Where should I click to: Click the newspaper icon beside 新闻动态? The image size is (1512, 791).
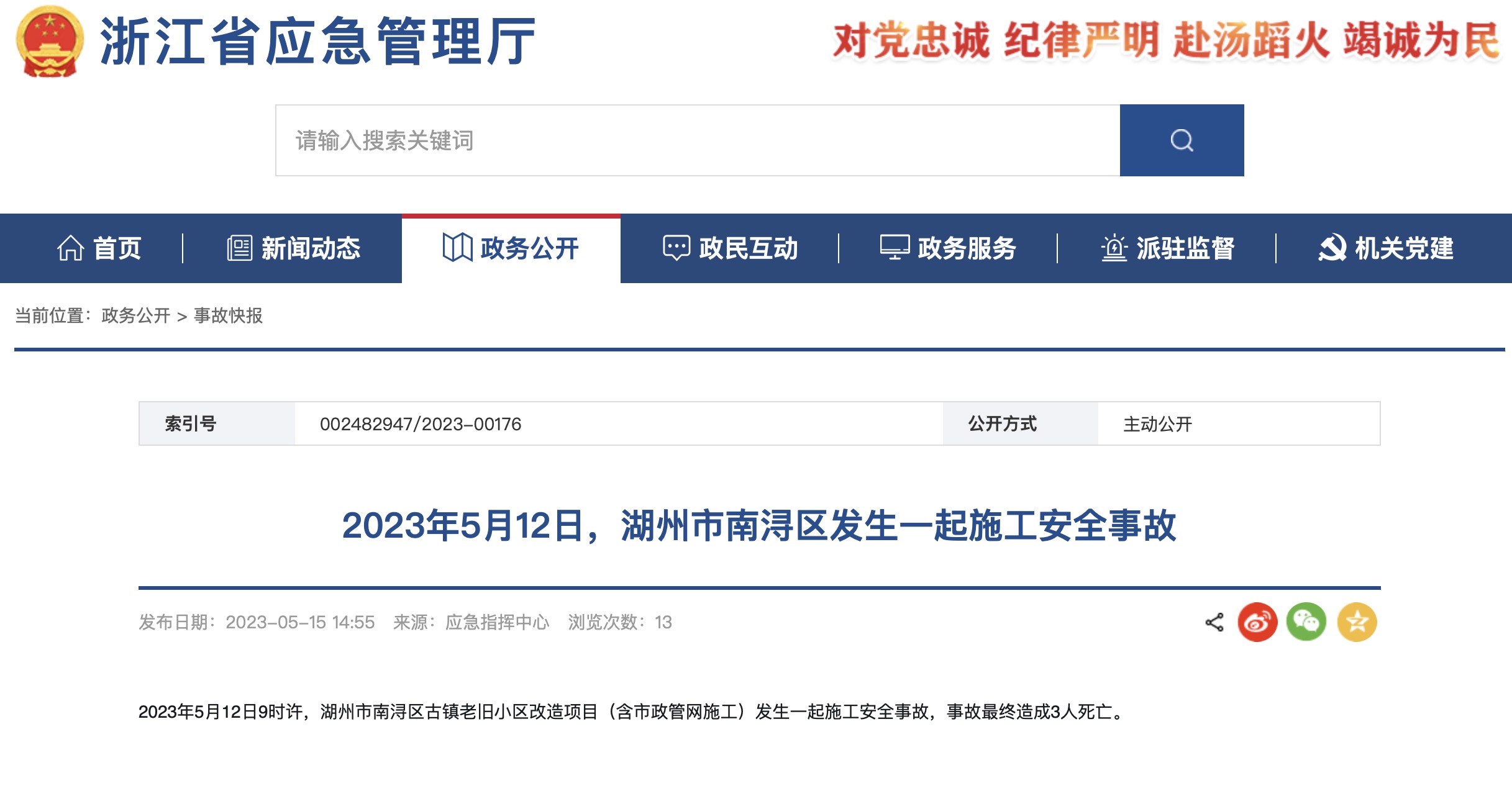point(239,248)
